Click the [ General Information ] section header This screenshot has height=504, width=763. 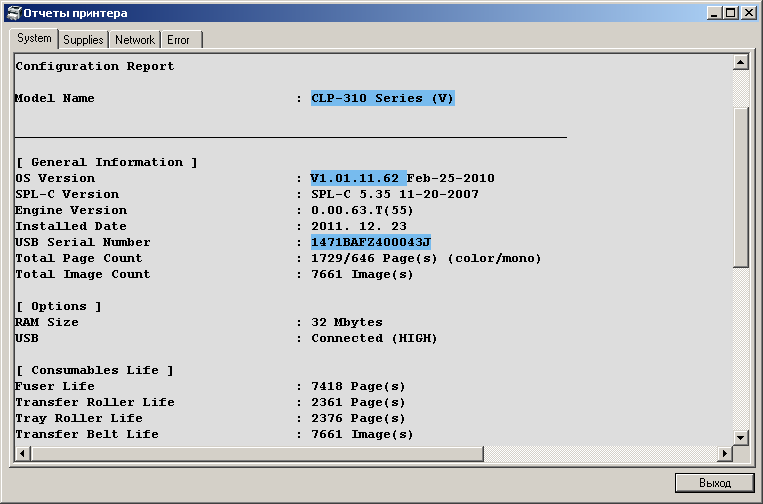click(107, 162)
